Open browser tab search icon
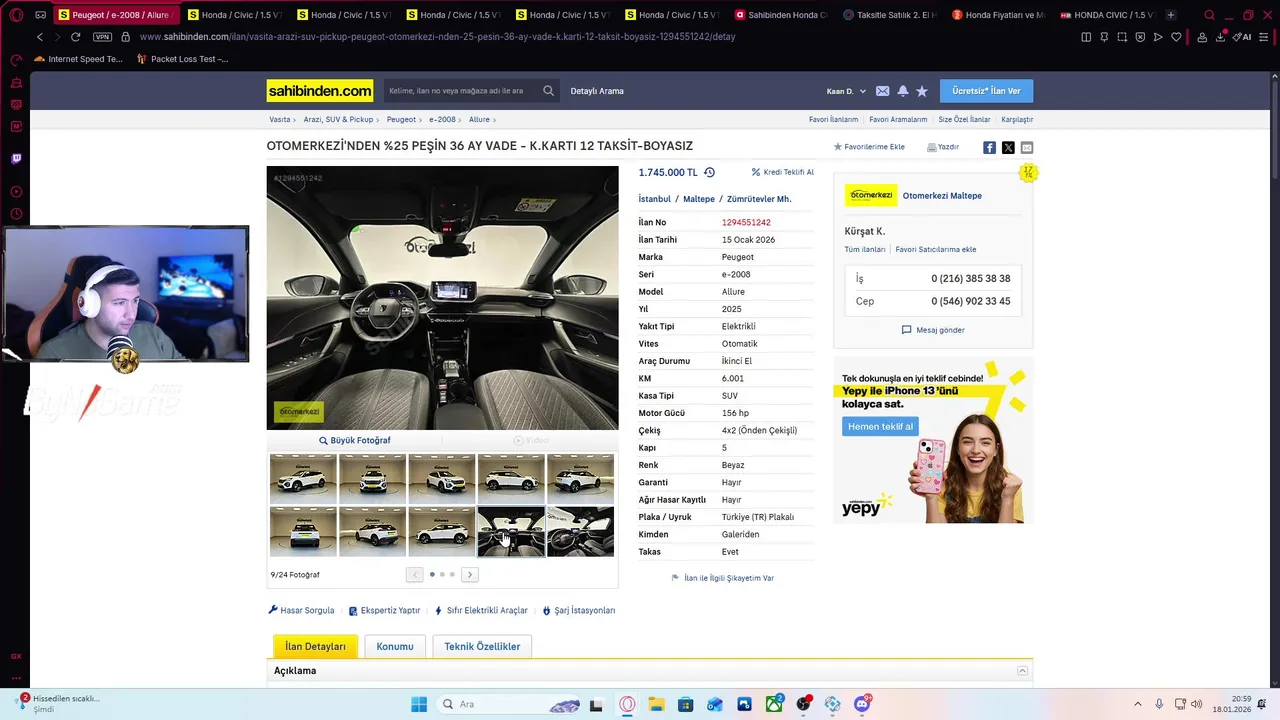The width and height of the screenshot is (1280, 720). pyautogui.click(x=1209, y=15)
